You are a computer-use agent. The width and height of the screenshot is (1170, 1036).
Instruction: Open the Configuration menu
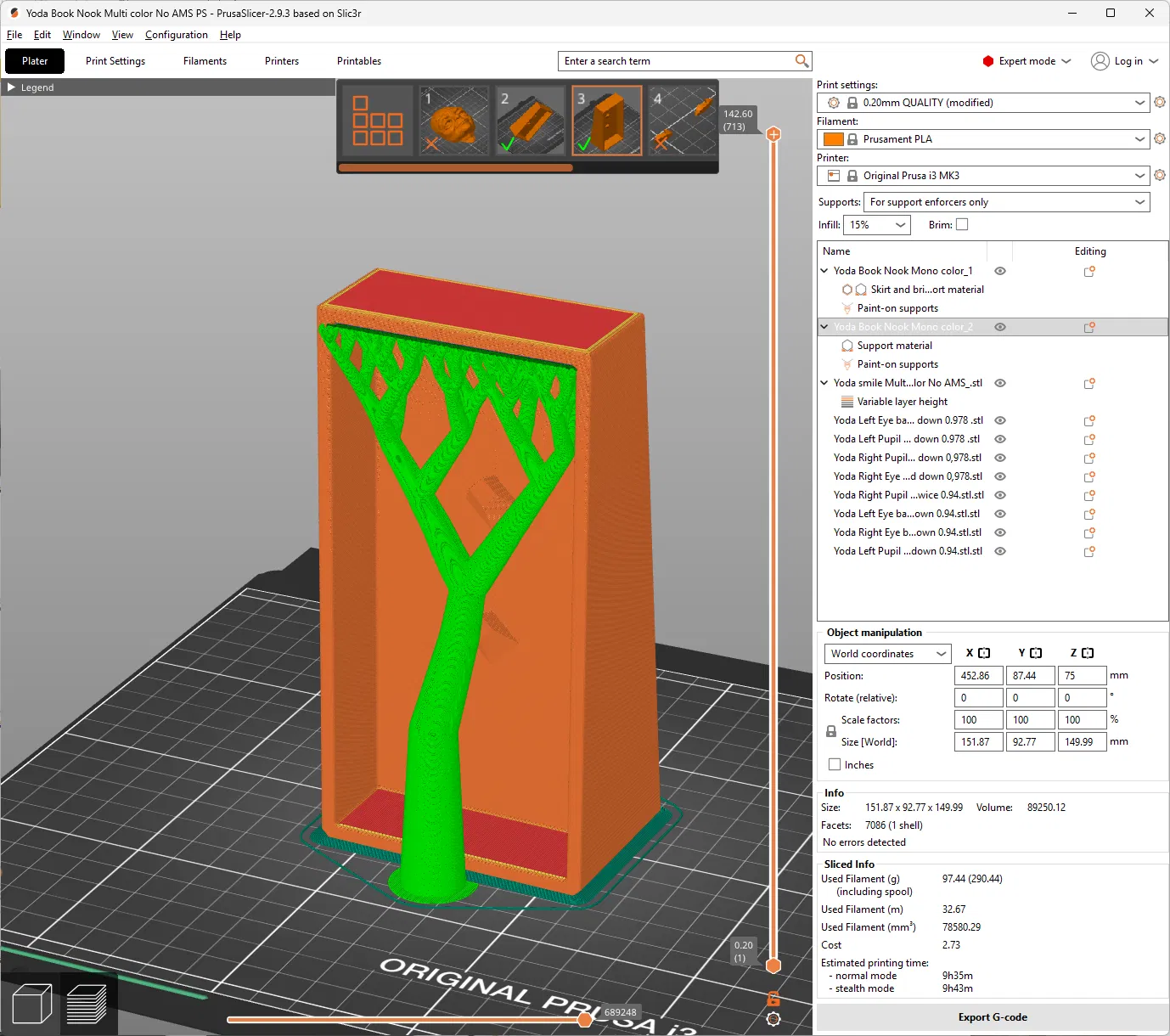tap(177, 35)
